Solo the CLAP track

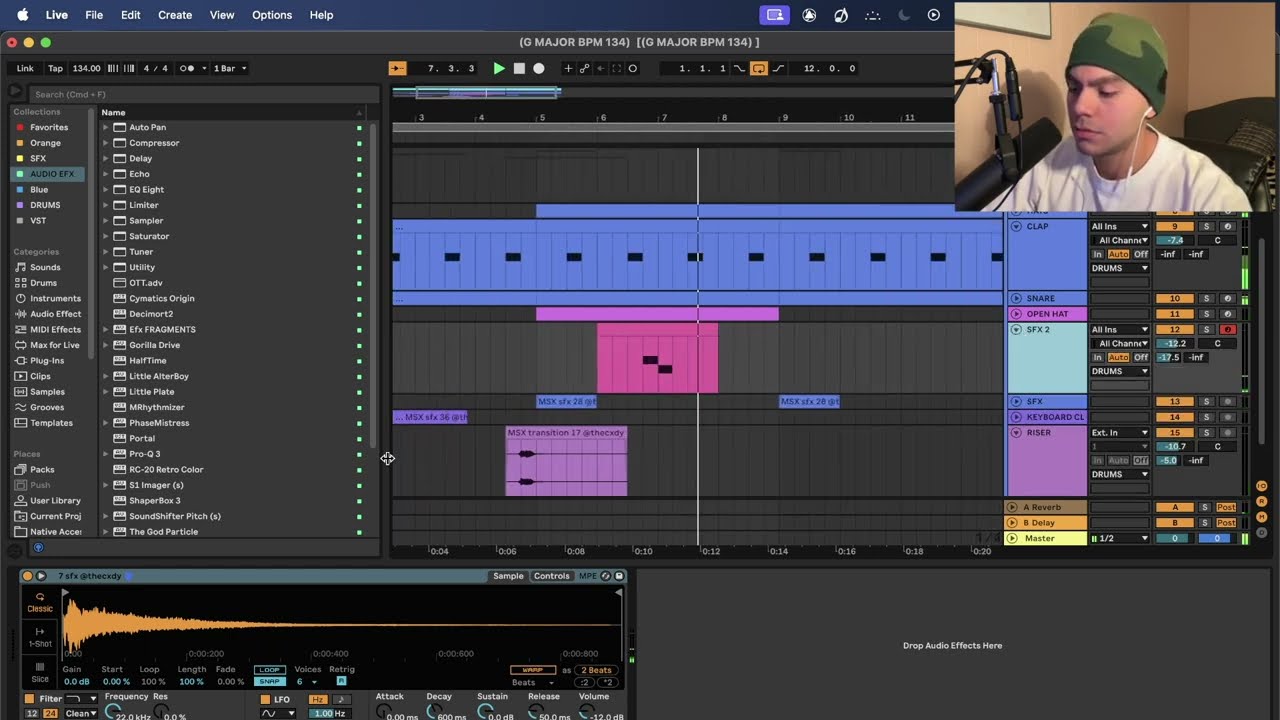[x=1206, y=226]
